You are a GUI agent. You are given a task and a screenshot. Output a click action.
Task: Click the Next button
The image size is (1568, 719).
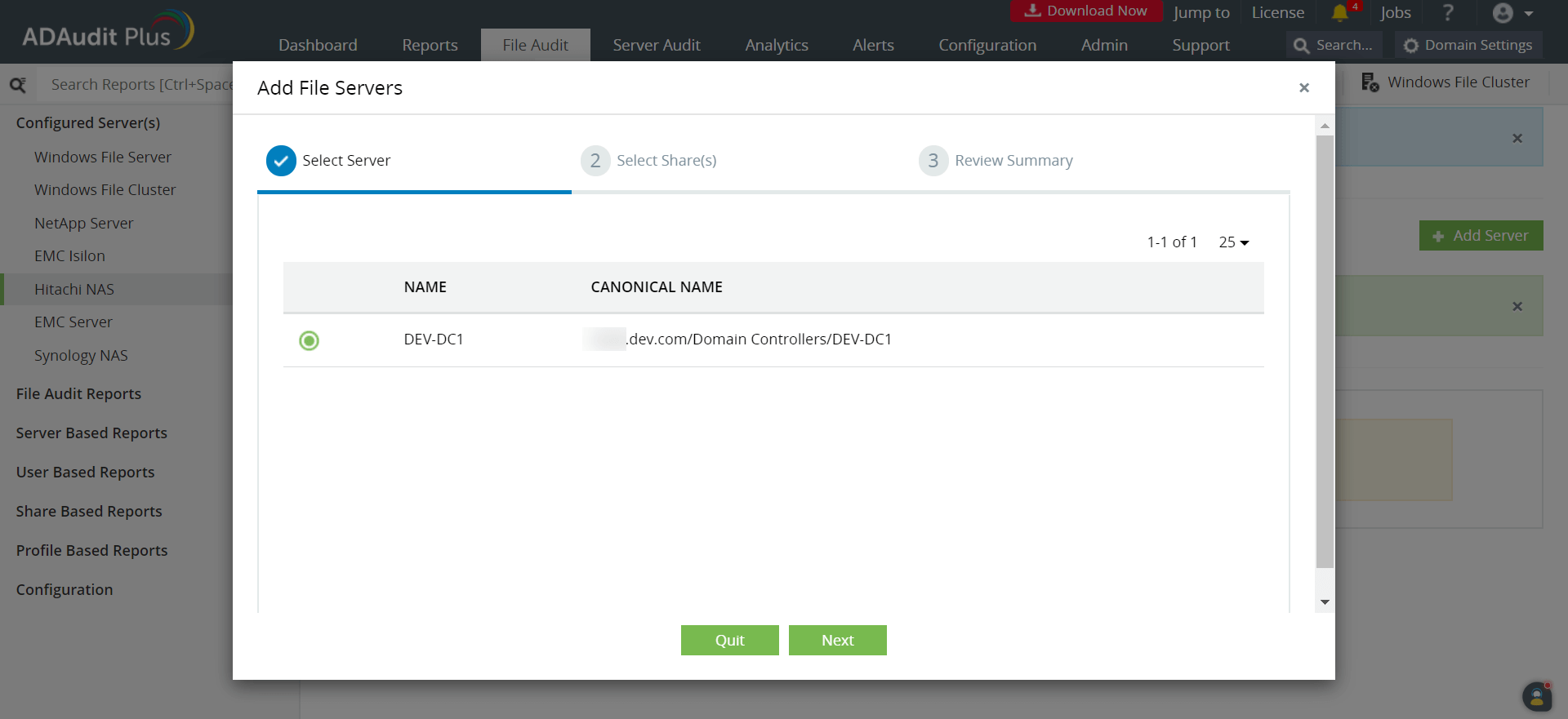838,641
